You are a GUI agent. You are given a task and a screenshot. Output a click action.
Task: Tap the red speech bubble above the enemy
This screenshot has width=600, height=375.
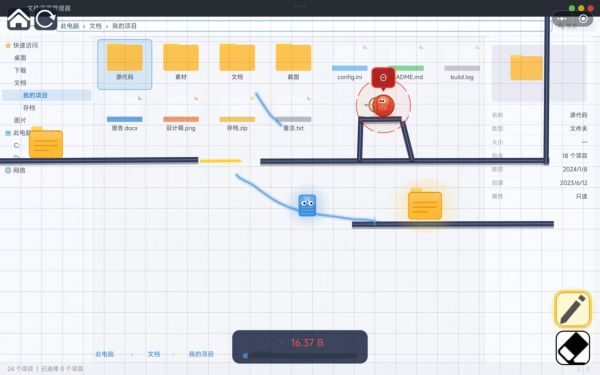coord(383,78)
